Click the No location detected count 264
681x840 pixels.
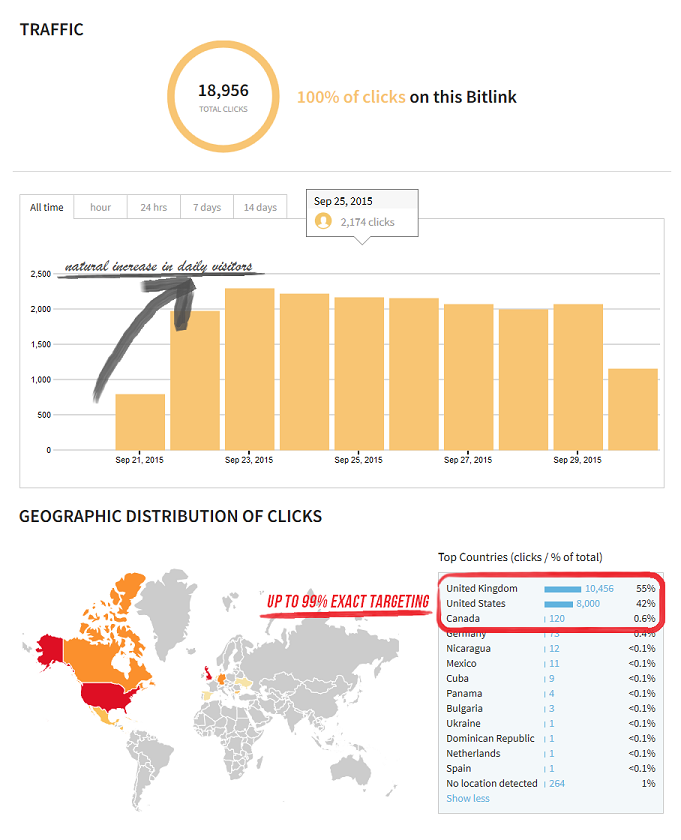pos(556,783)
